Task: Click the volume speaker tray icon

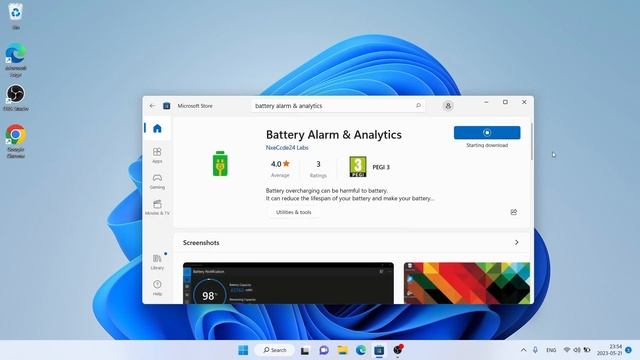Action: (577, 350)
